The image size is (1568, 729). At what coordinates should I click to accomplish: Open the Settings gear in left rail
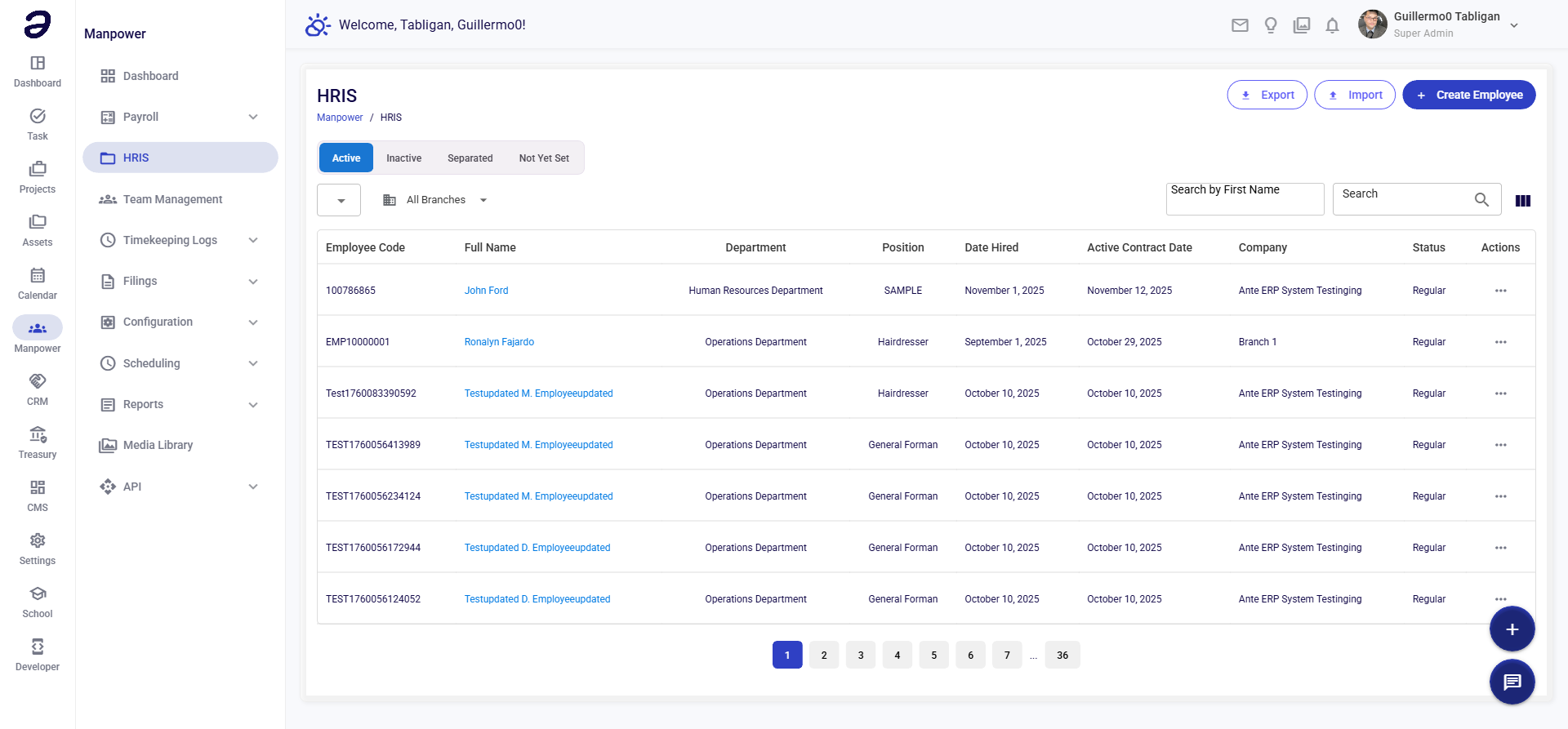point(38,540)
